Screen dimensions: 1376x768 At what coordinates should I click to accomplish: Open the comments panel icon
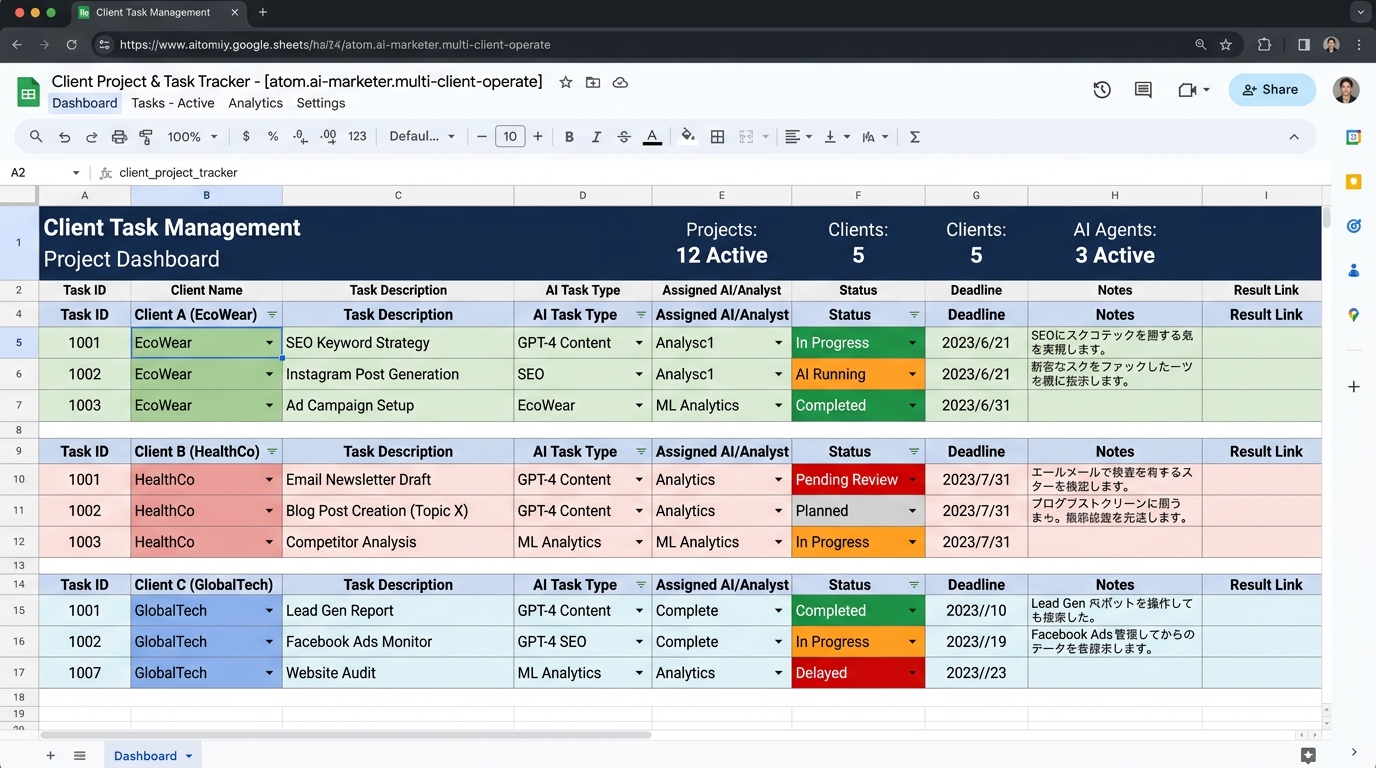click(x=1143, y=90)
